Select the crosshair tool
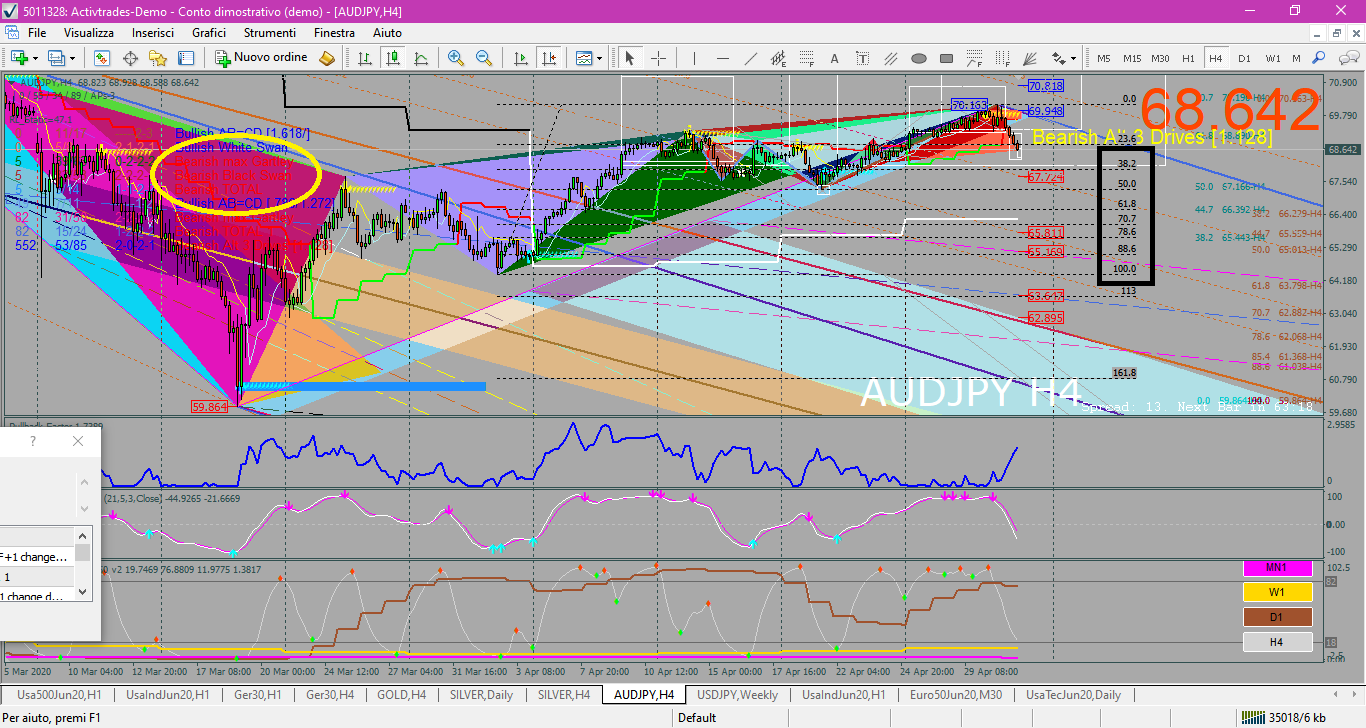The image size is (1366, 728). (x=658, y=58)
